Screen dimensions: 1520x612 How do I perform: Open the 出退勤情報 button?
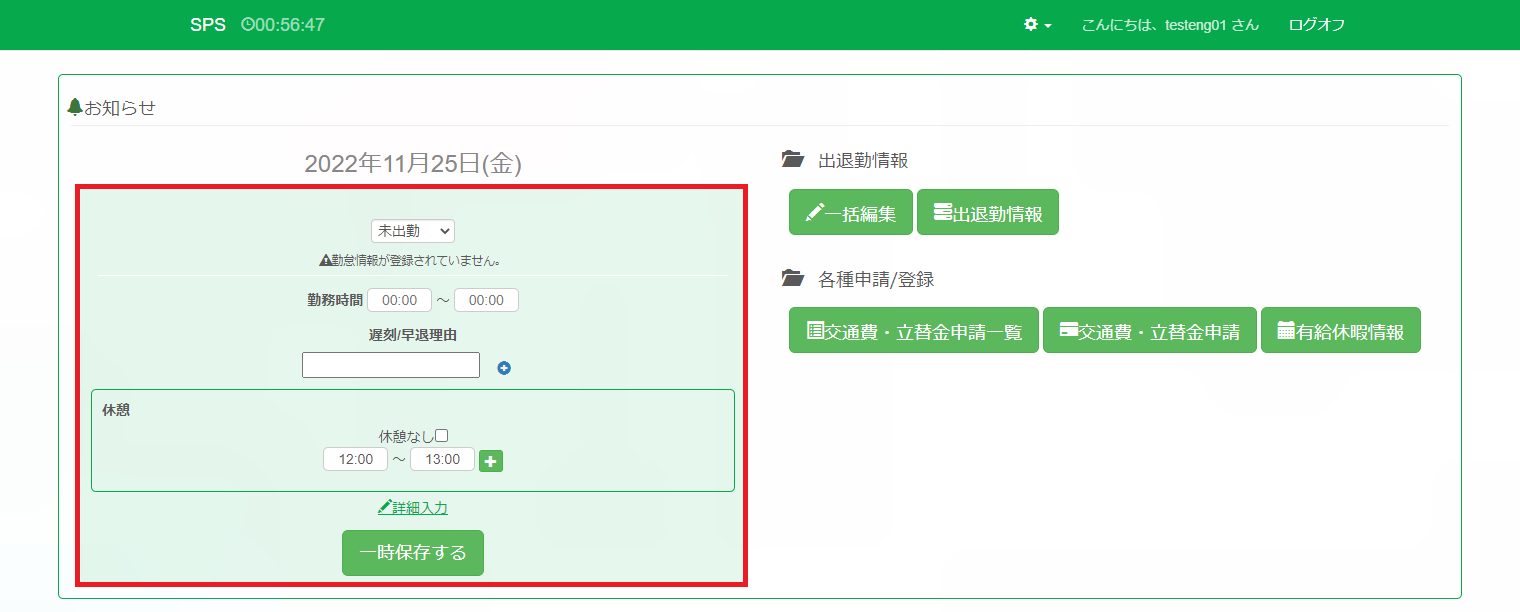(x=987, y=212)
